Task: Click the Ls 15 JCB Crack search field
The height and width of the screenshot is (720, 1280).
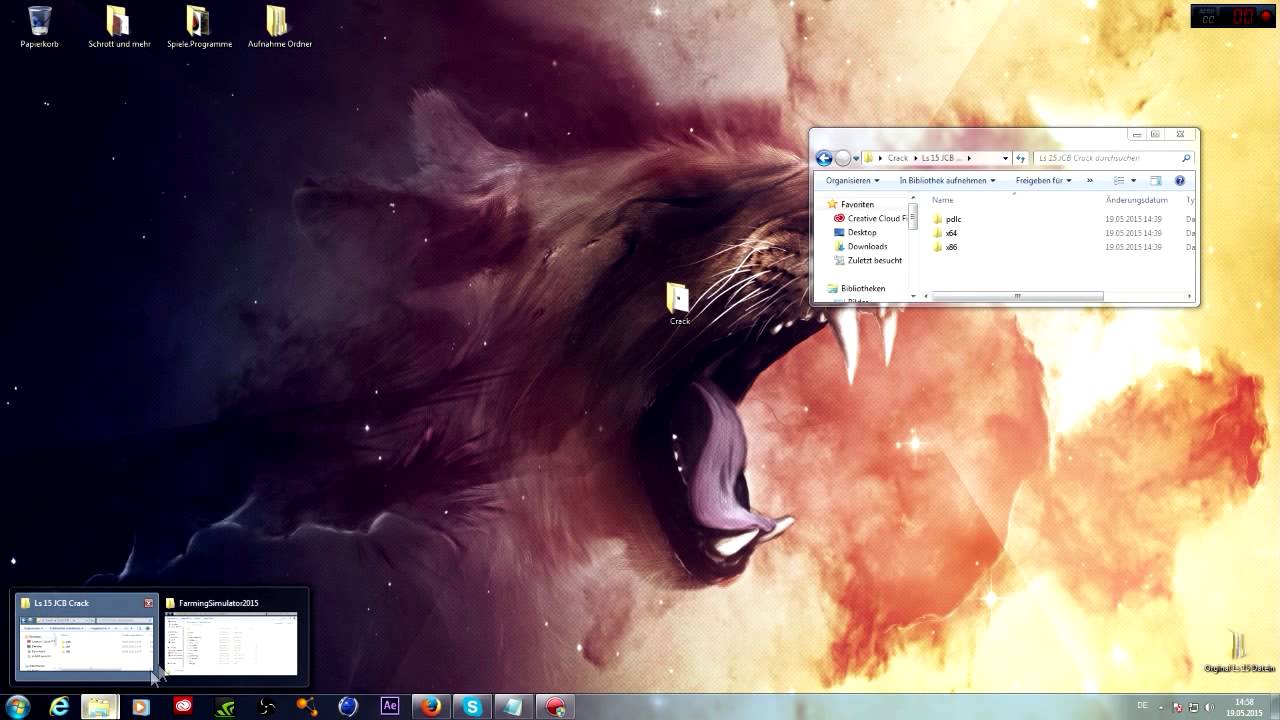Action: (1113, 158)
